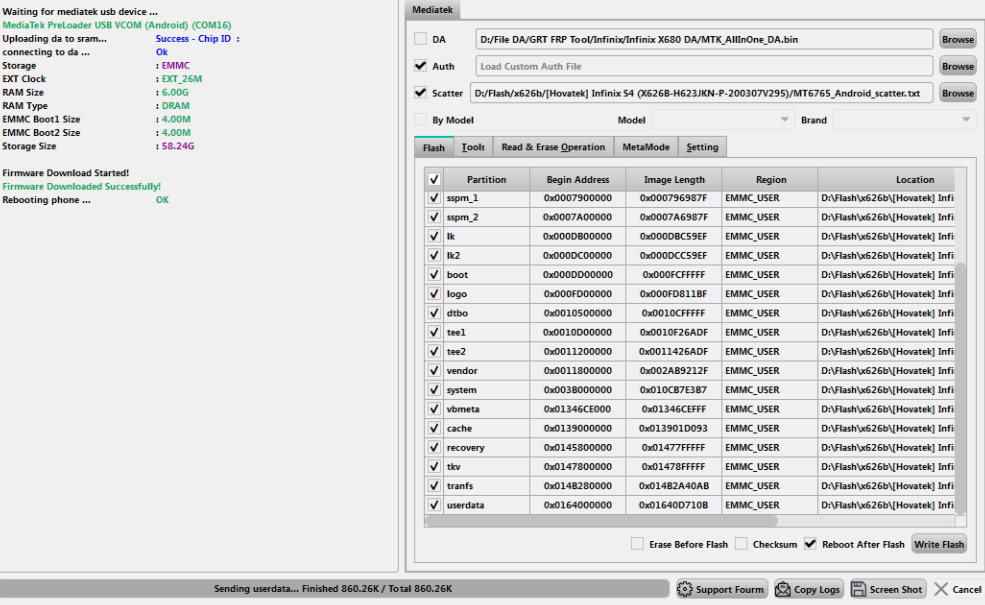Open the MetaMode tab
Image resolution: width=985 pixels, height=605 pixels.
coord(645,147)
